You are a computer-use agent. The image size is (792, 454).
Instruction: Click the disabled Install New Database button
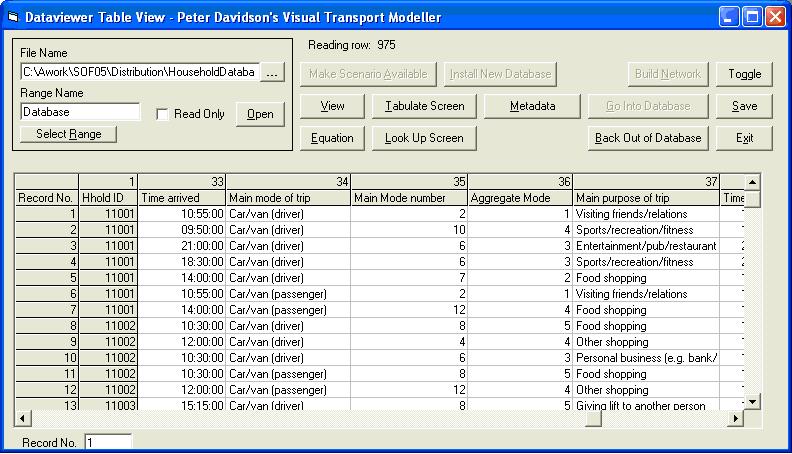[x=501, y=74]
